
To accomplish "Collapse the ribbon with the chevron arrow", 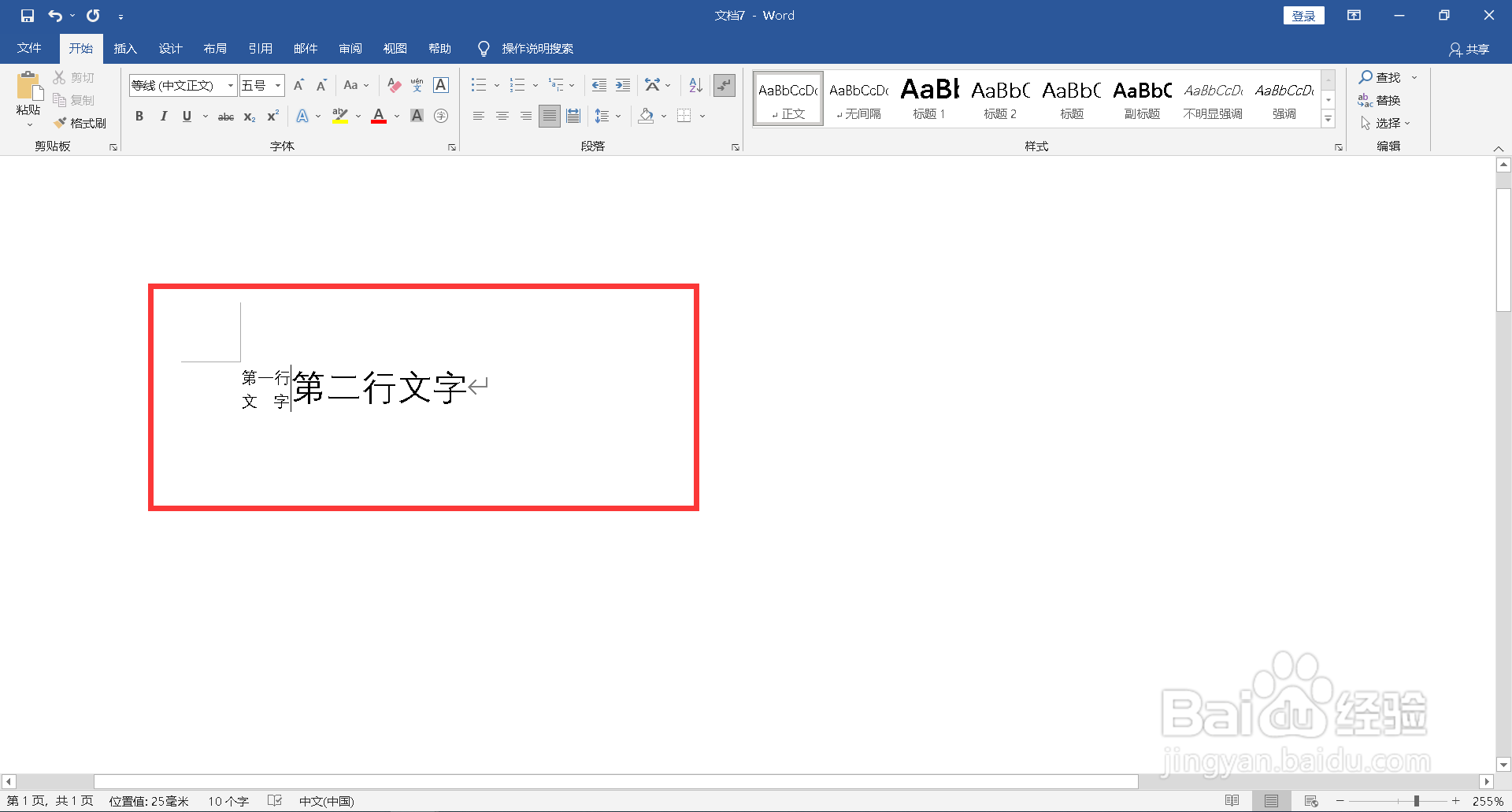I will [x=1499, y=148].
